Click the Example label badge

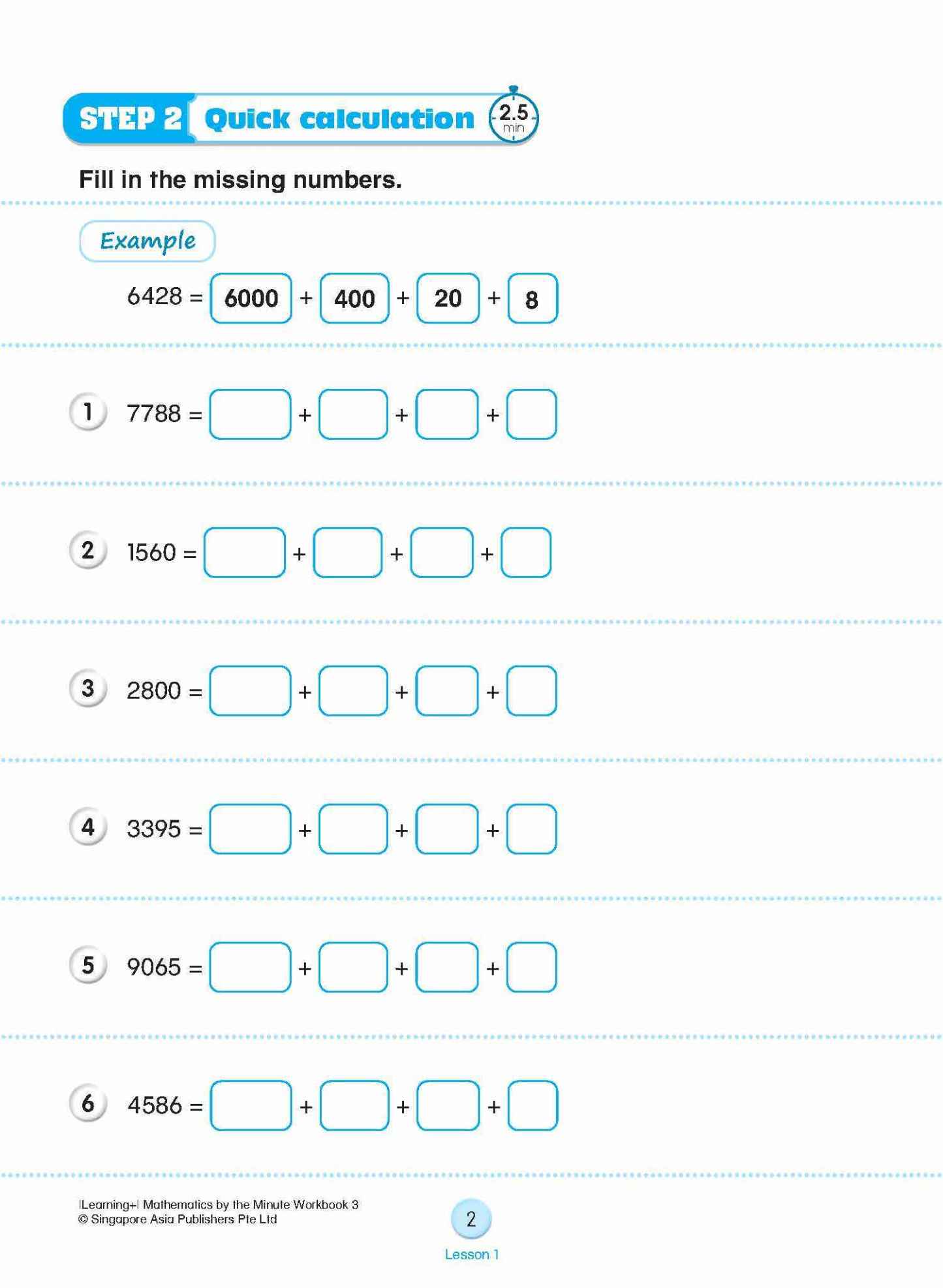tap(147, 241)
